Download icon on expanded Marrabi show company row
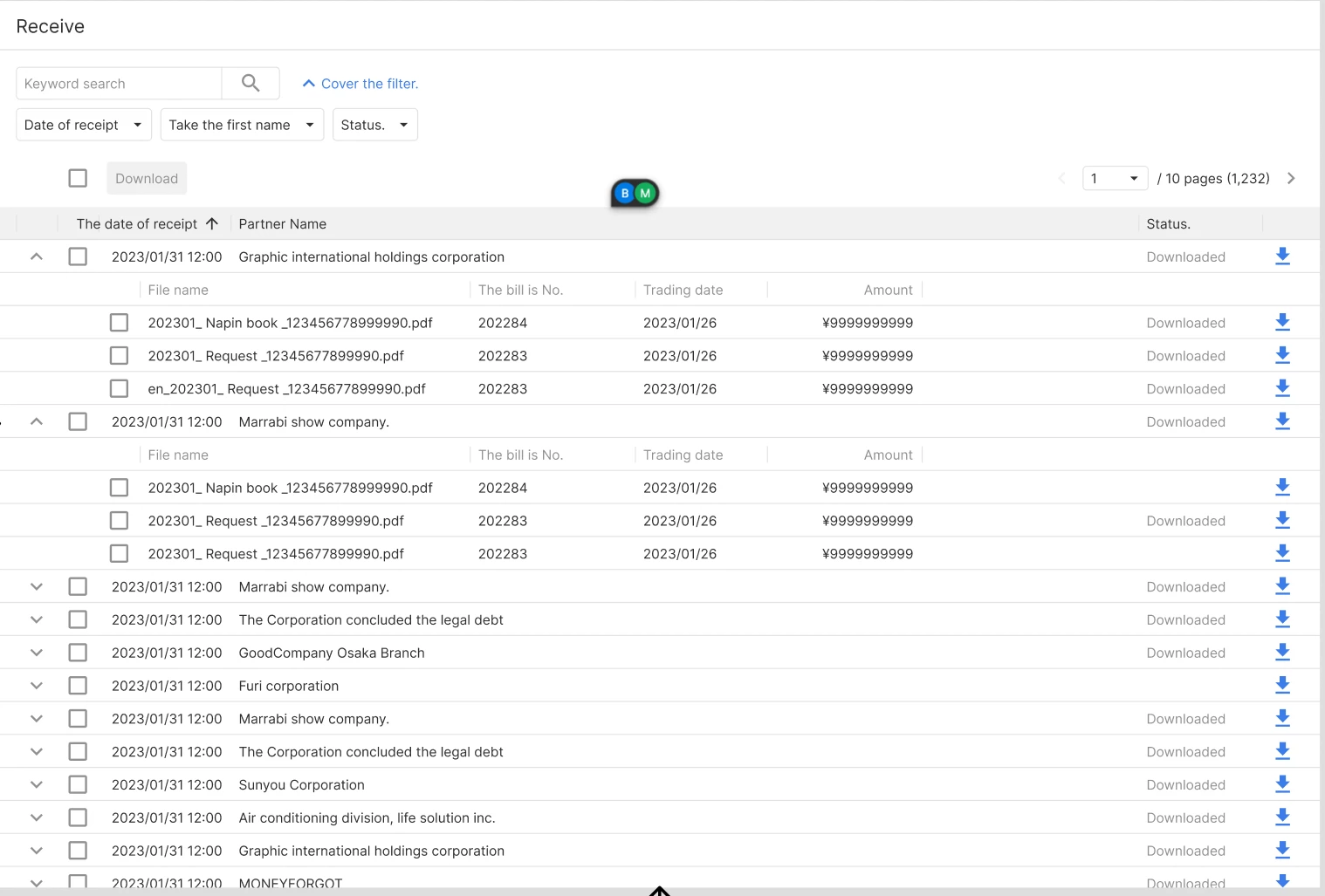Viewport: 1325px width, 896px height. point(1282,421)
